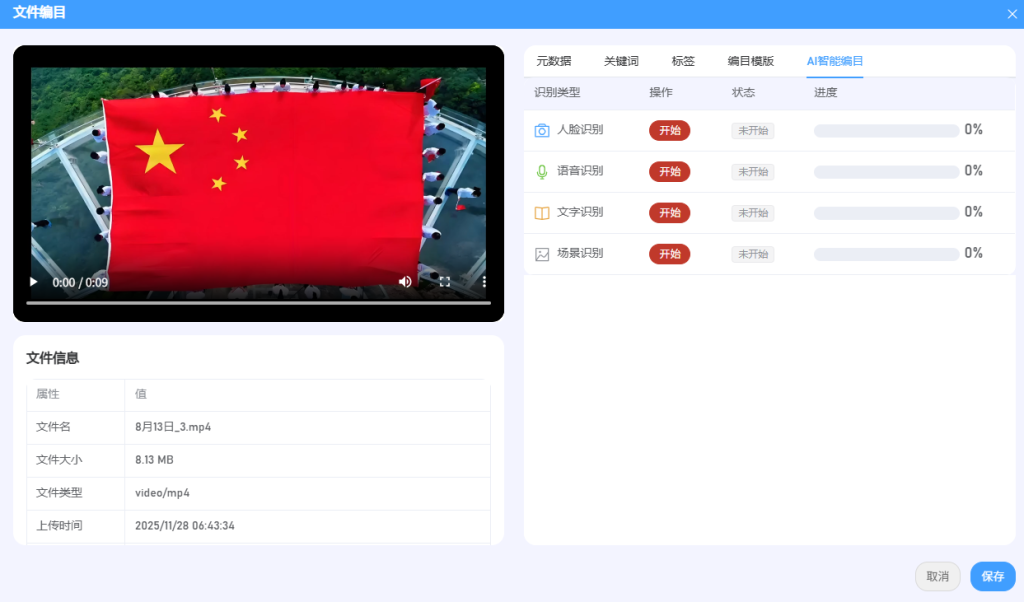Image resolution: width=1024 pixels, height=602 pixels.
Task: Click 未开始 status for 人脸识别
Action: [753, 131]
